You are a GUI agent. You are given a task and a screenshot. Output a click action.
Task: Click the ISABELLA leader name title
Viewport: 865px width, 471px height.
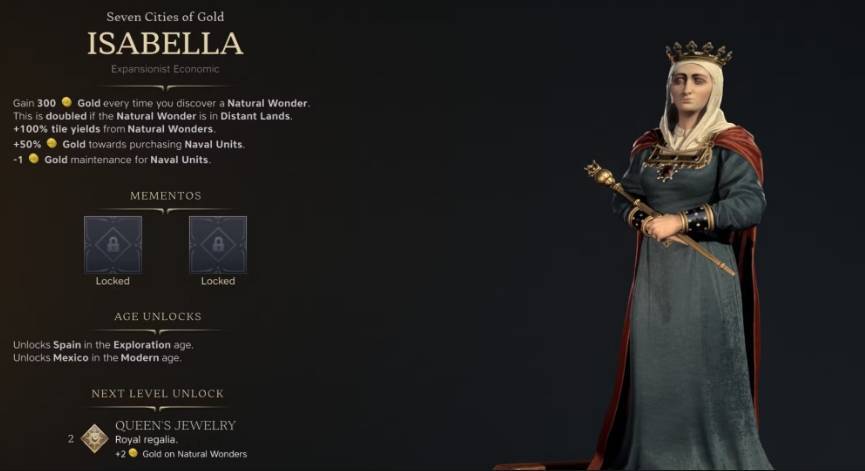click(165, 44)
